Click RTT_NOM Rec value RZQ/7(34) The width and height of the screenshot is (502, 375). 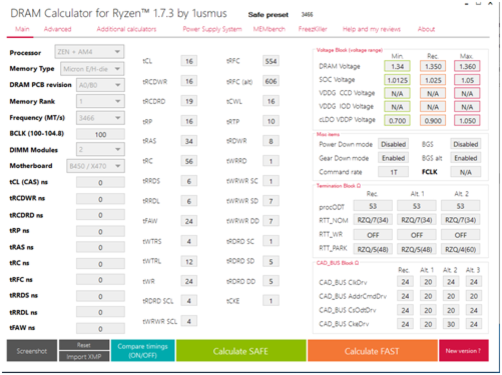pyautogui.click(x=373, y=220)
